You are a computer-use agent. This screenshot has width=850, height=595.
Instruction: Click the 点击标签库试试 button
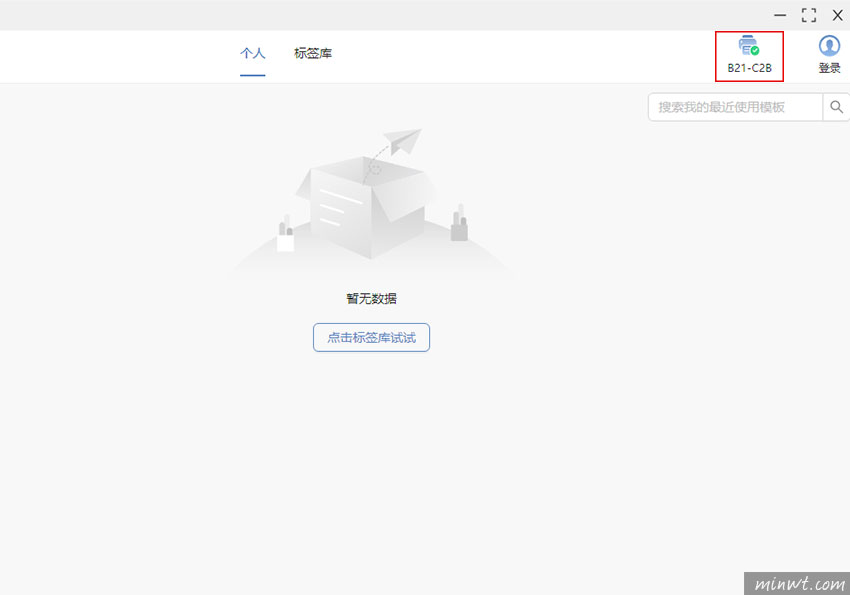click(x=371, y=338)
